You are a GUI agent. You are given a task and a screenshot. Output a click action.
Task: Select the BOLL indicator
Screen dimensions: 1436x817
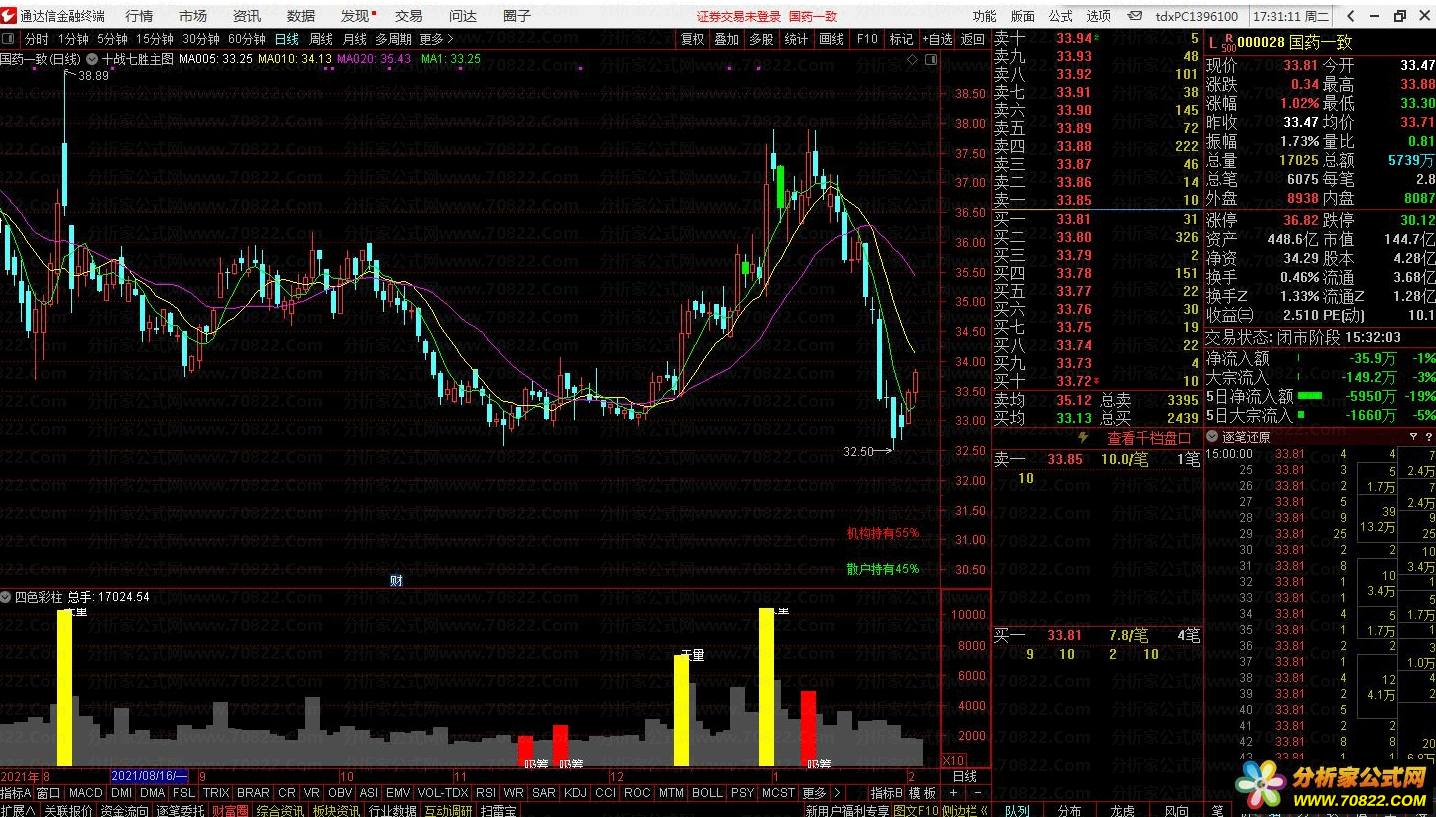click(707, 792)
